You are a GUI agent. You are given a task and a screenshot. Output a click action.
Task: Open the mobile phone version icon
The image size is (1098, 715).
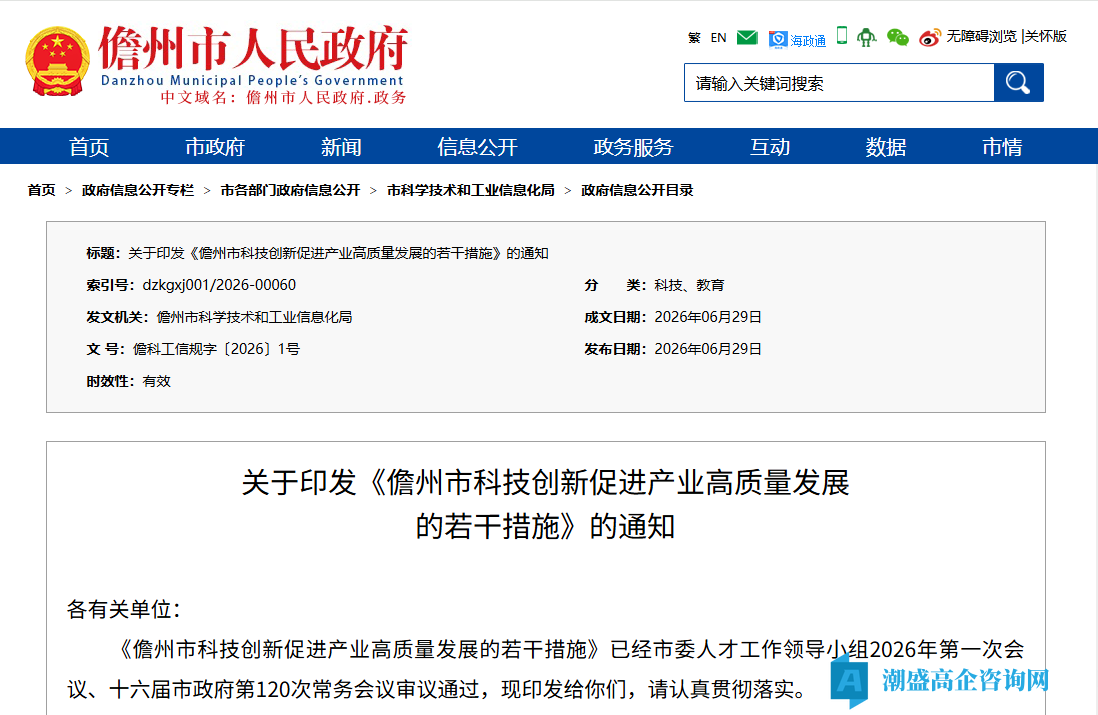click(x=842, y=36)
